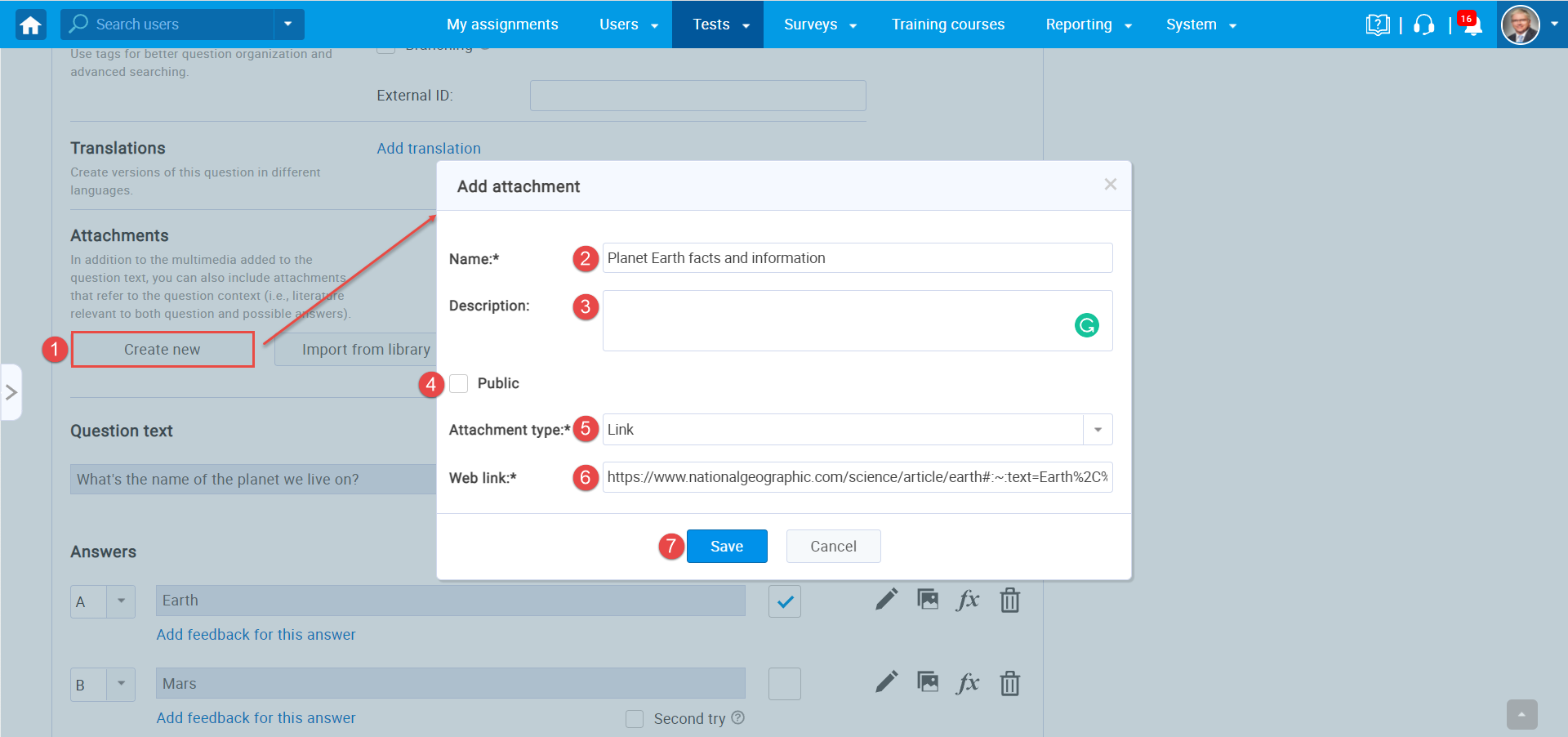1568x737 pixels.
Task: Edit the Earth answer with pencil icon
Action: tap(886, 600)
